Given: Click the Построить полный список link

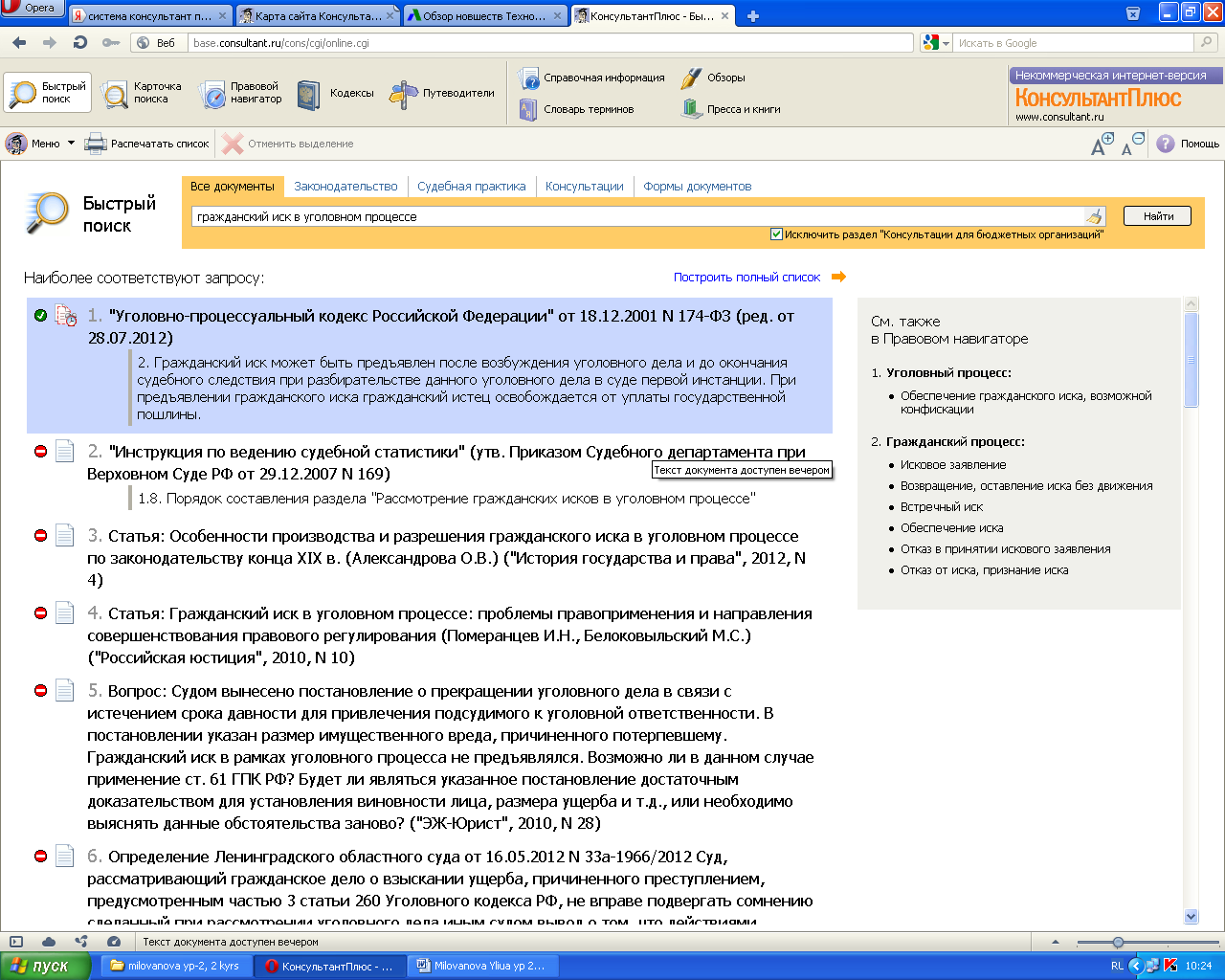Looking at the screenshot, I should [746, 278].
